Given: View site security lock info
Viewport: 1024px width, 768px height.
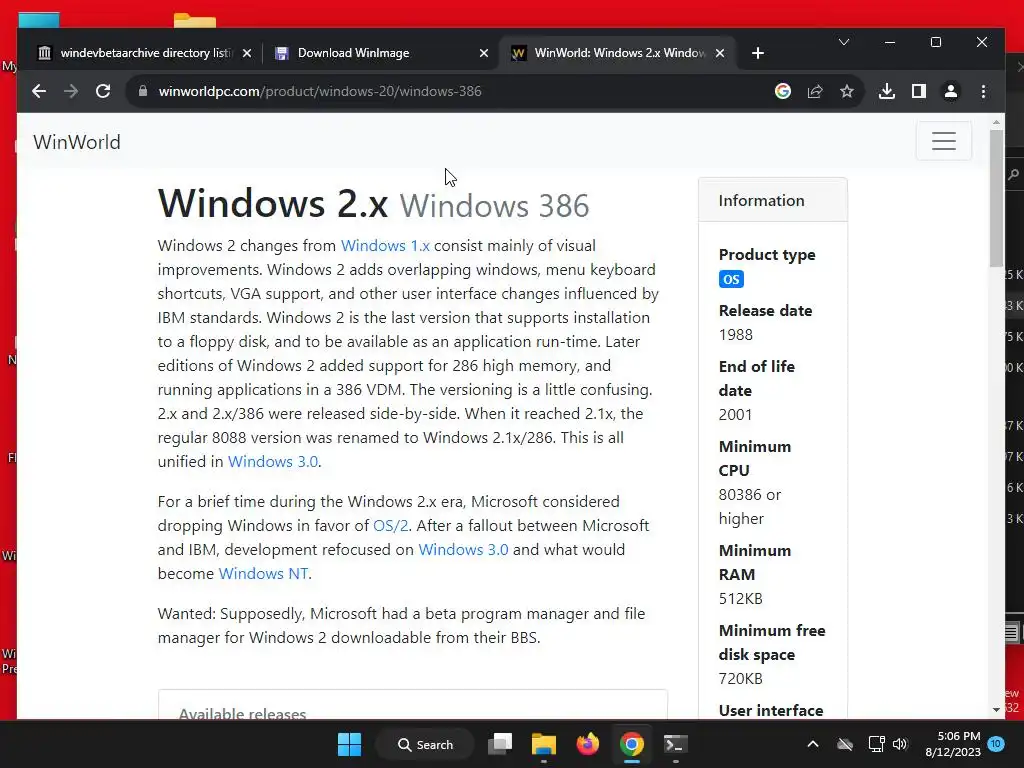Looking at the screenshot, I should point(143,91).
